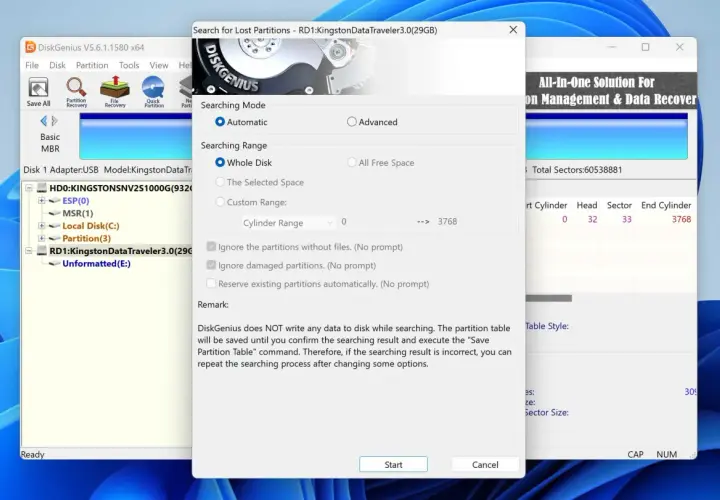Click the red 3768 End Cylinder cell
This screenshot has height=500, width=720.
[x=681, y=219]
